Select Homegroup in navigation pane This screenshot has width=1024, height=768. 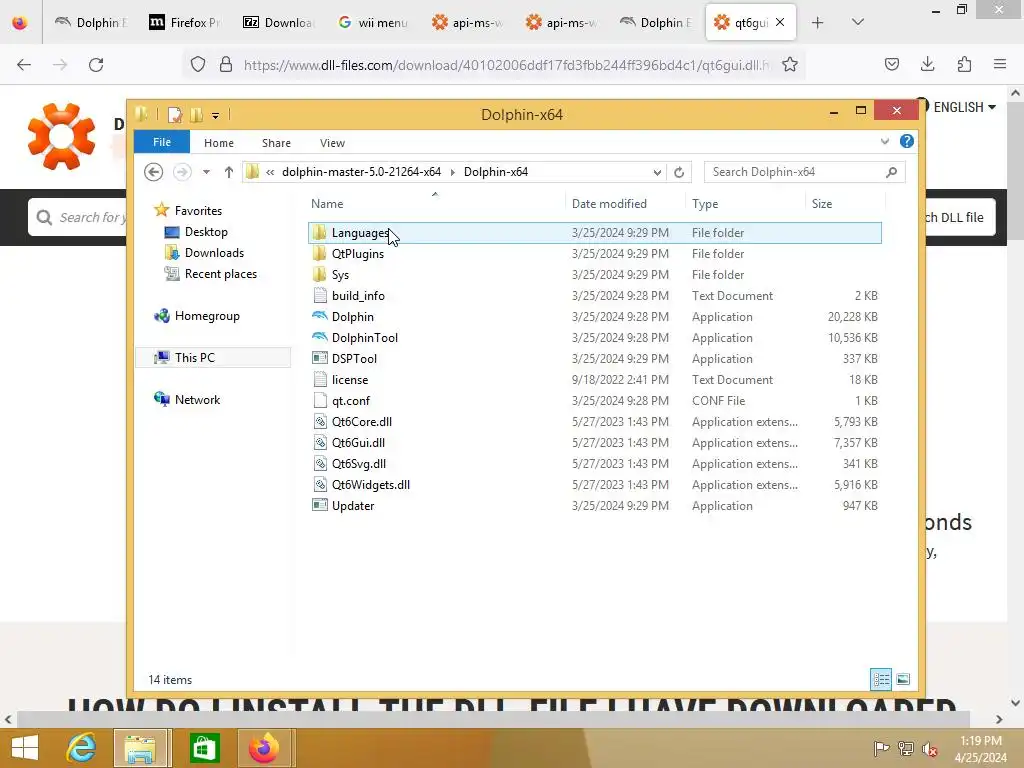click(x=207, y=315)
